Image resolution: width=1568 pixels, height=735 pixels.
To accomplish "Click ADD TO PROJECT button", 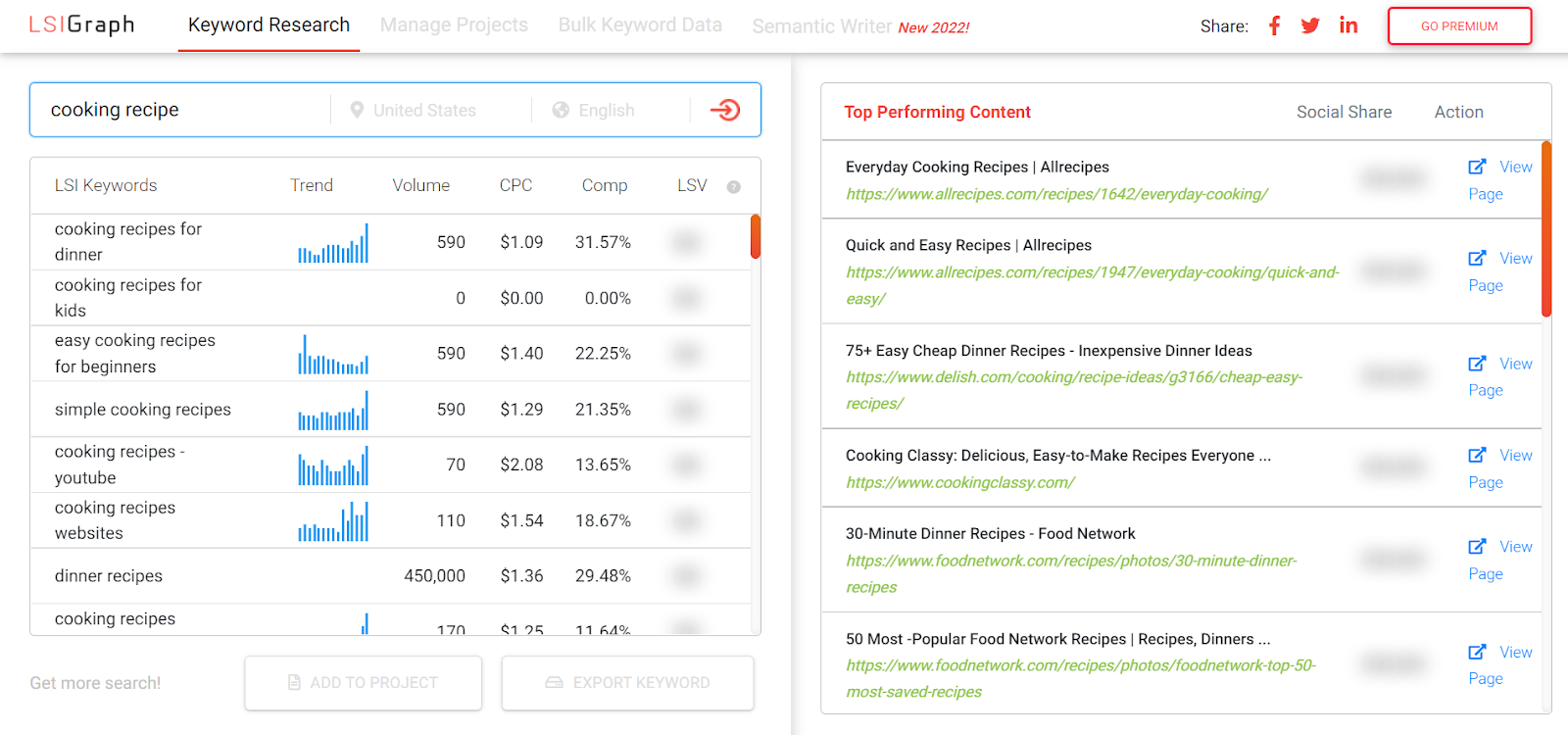I will 364,682.
